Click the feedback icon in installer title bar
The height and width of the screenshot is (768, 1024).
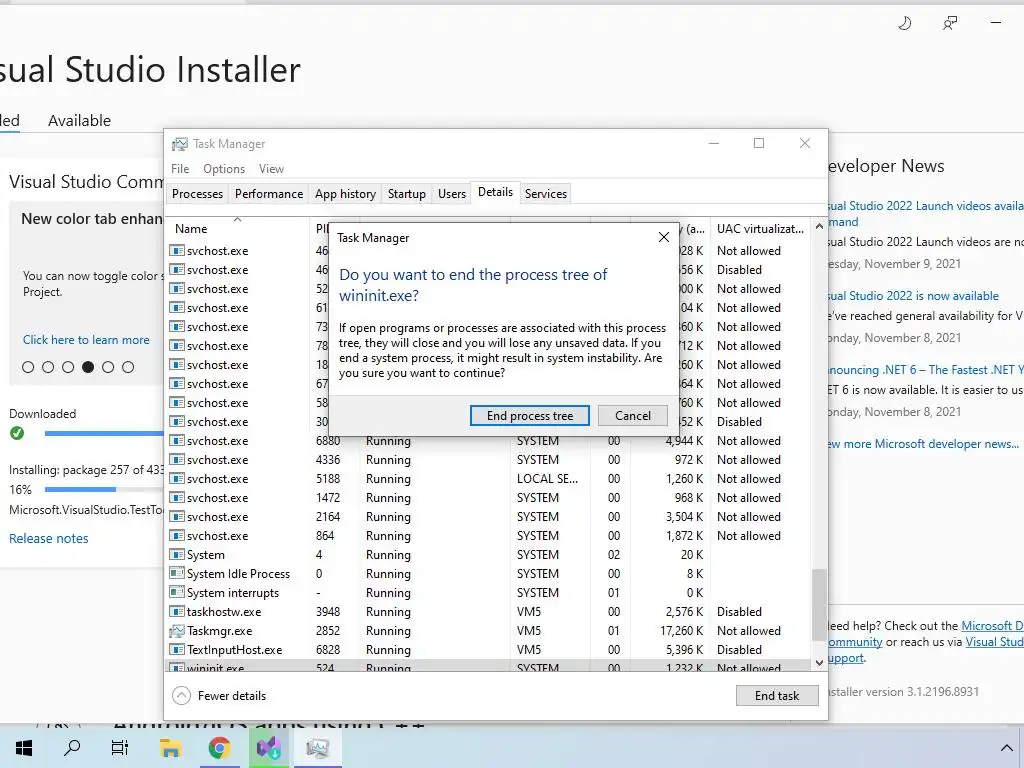950,24
